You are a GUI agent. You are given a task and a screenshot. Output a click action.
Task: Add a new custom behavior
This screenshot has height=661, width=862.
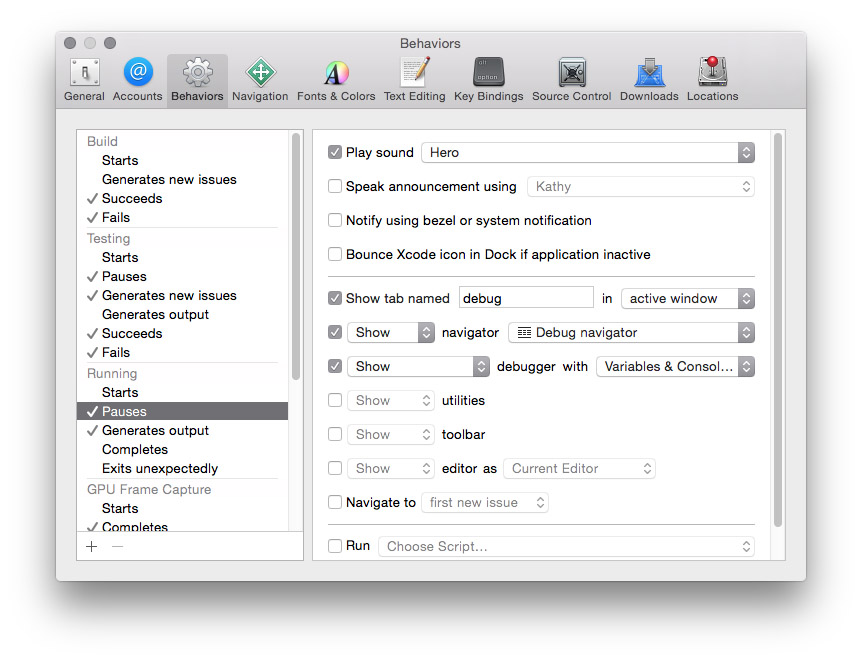click(x=92, y=546)
